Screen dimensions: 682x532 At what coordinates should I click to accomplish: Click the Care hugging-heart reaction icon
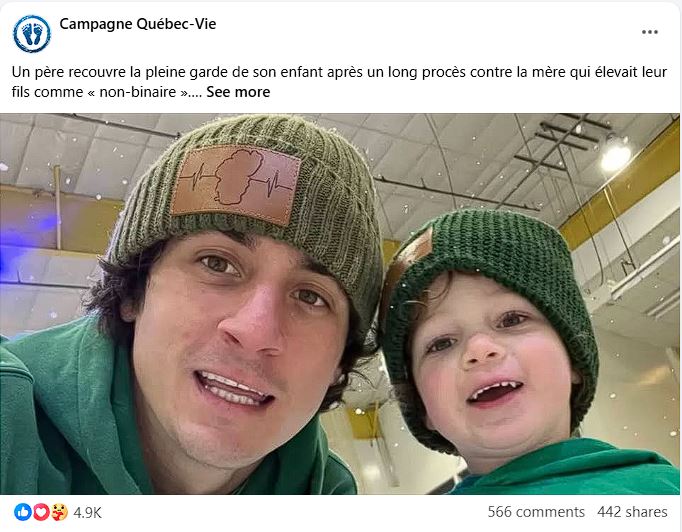pos(60,512)
